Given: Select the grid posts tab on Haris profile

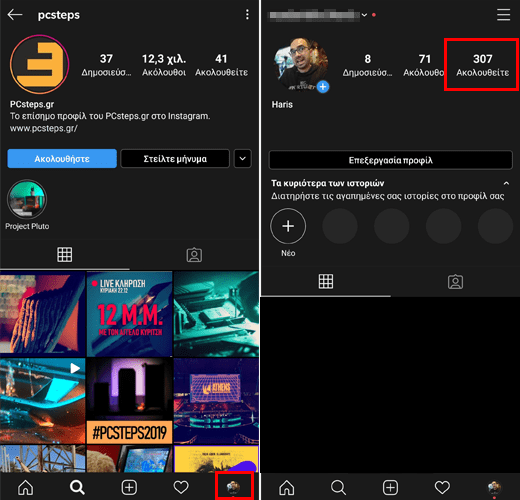Looking at the screenshot, I should click(326, 282).
